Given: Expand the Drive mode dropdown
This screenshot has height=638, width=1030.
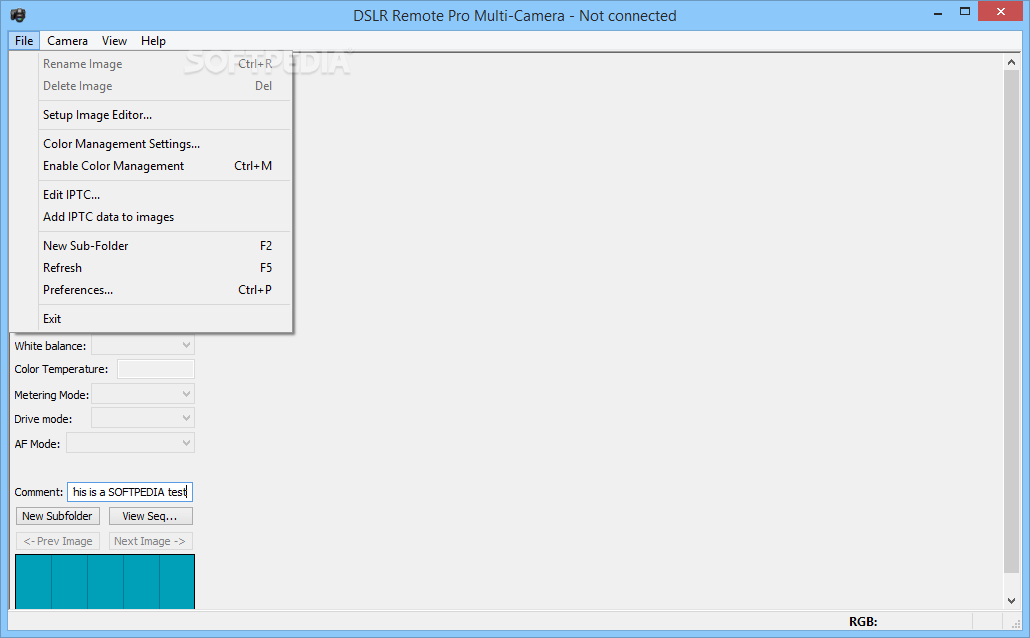Looking at the screenshot, I should 143,418.
